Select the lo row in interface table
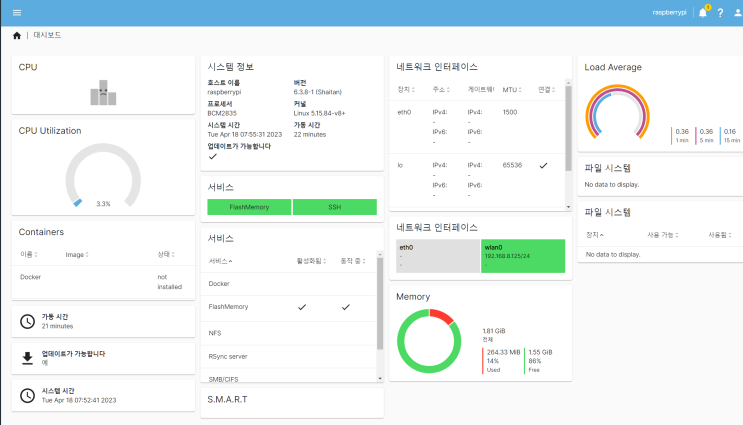This screenshot has height=425, width=743. click(x=477, y=180)
